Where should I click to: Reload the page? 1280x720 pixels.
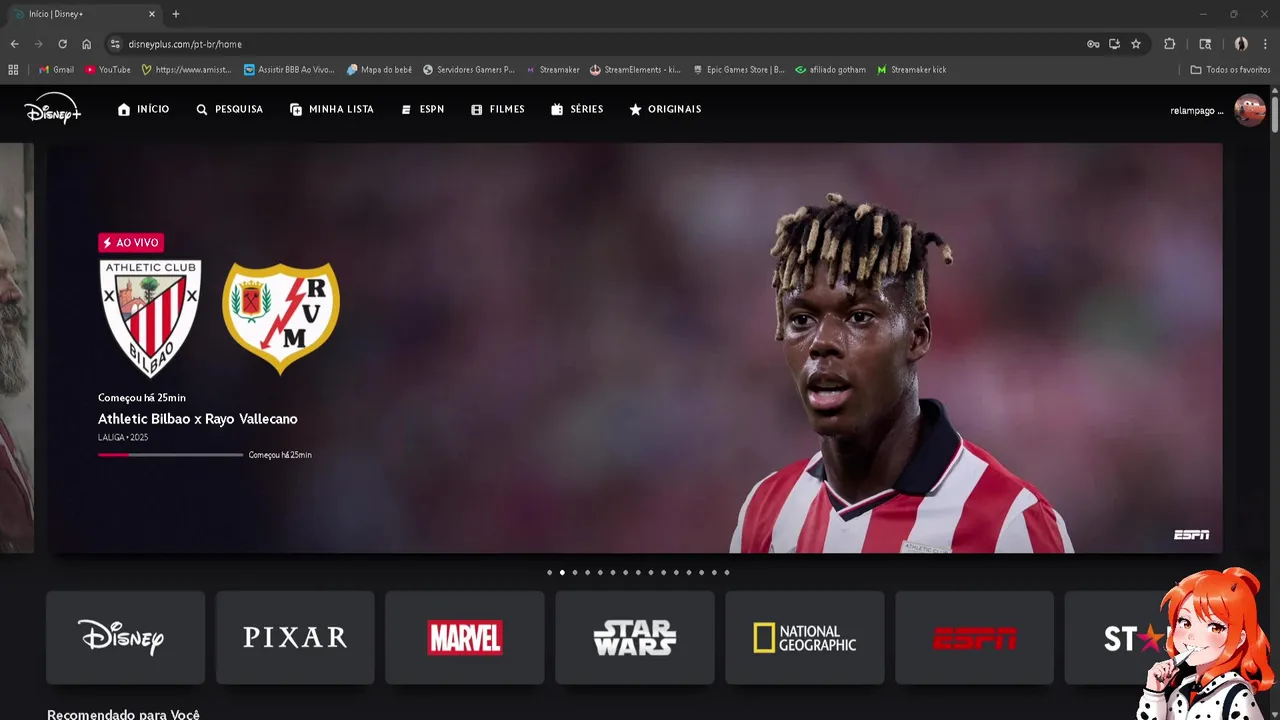click(x=62, y=44)
